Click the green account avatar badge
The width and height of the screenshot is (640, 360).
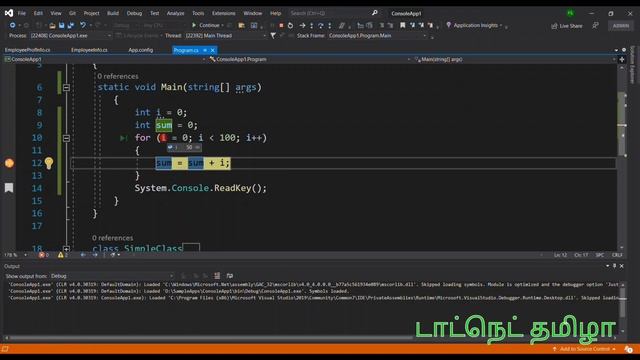[570, 13]
